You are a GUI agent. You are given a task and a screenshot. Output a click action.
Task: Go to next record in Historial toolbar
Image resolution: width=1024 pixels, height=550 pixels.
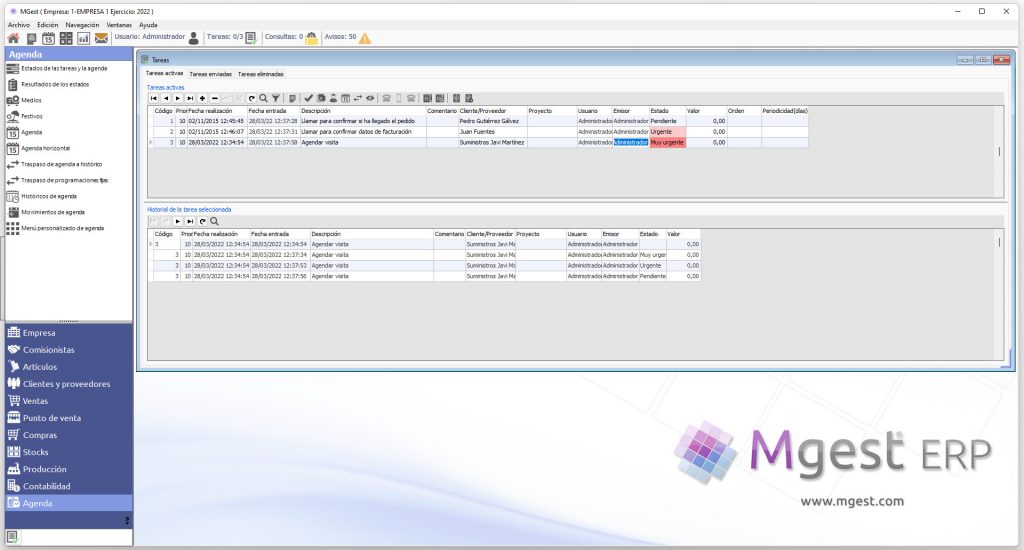(178, 221)
